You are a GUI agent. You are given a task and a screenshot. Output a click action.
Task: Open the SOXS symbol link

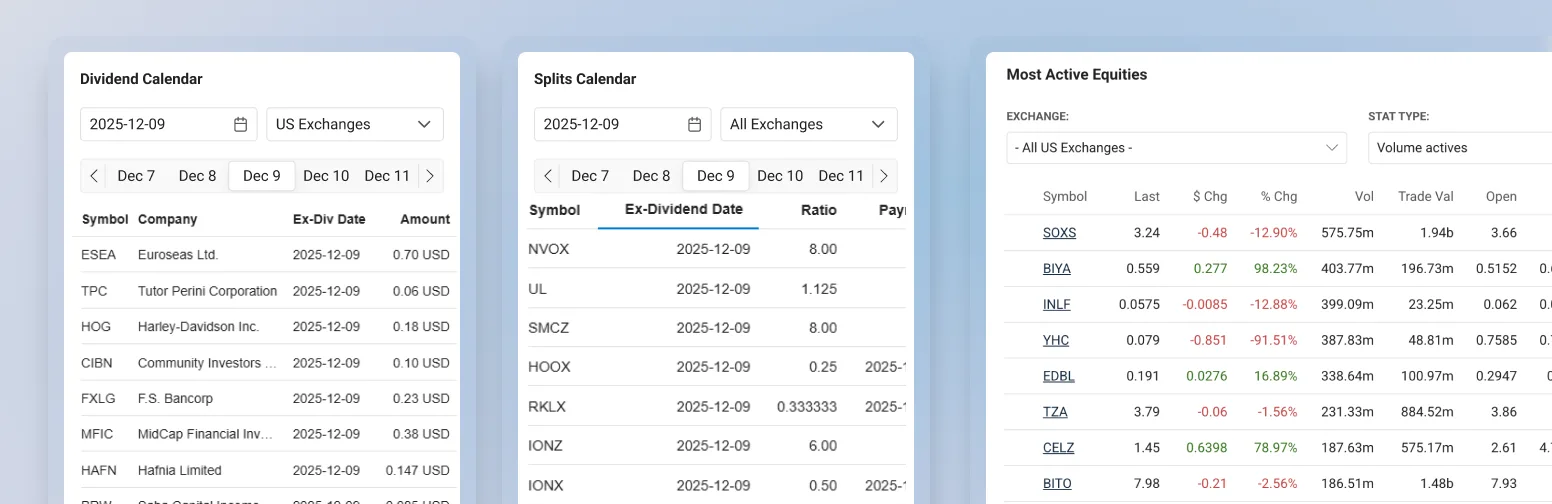1059,233
